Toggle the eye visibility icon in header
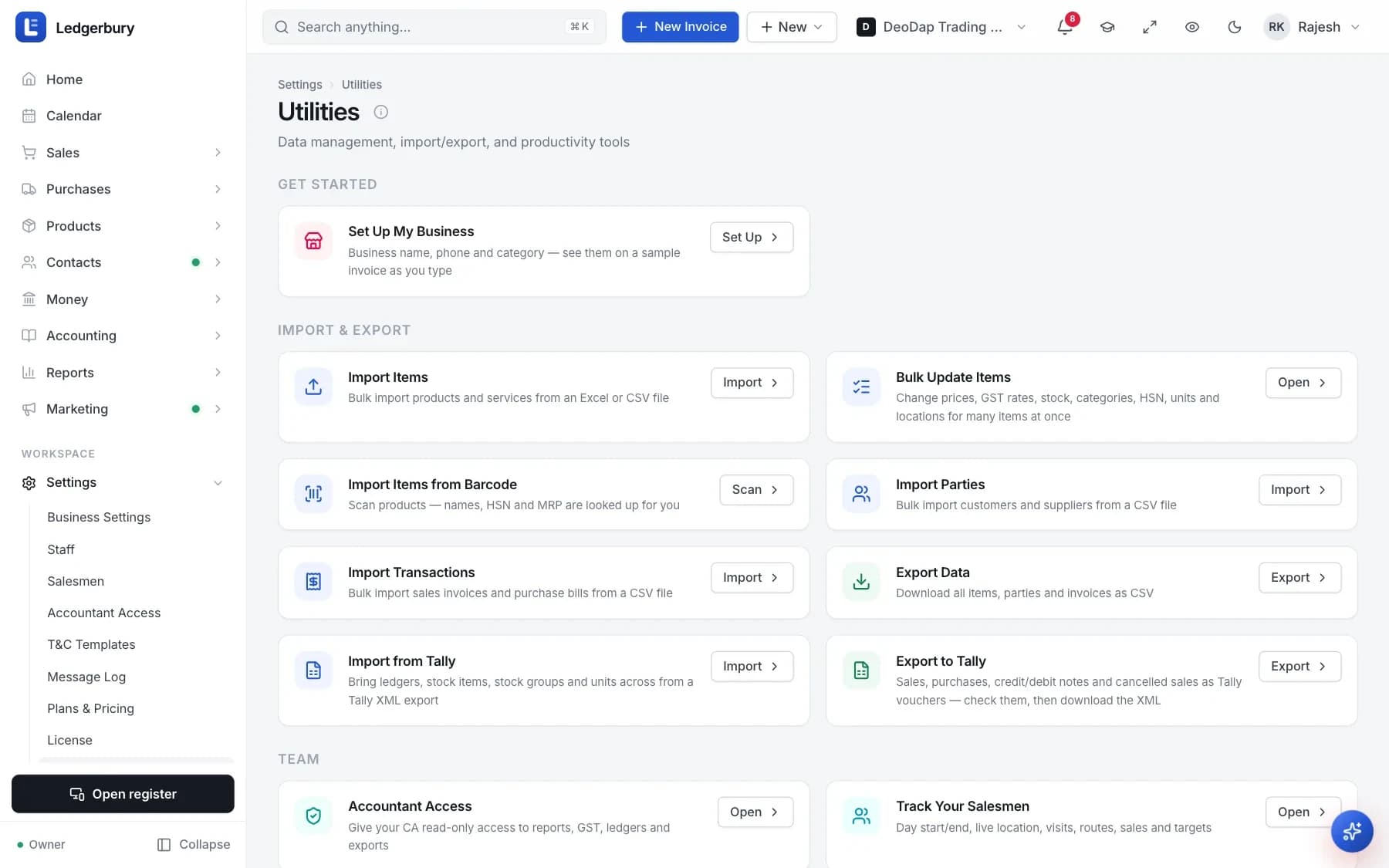 pyautogui.click(x=1192, y=27)
